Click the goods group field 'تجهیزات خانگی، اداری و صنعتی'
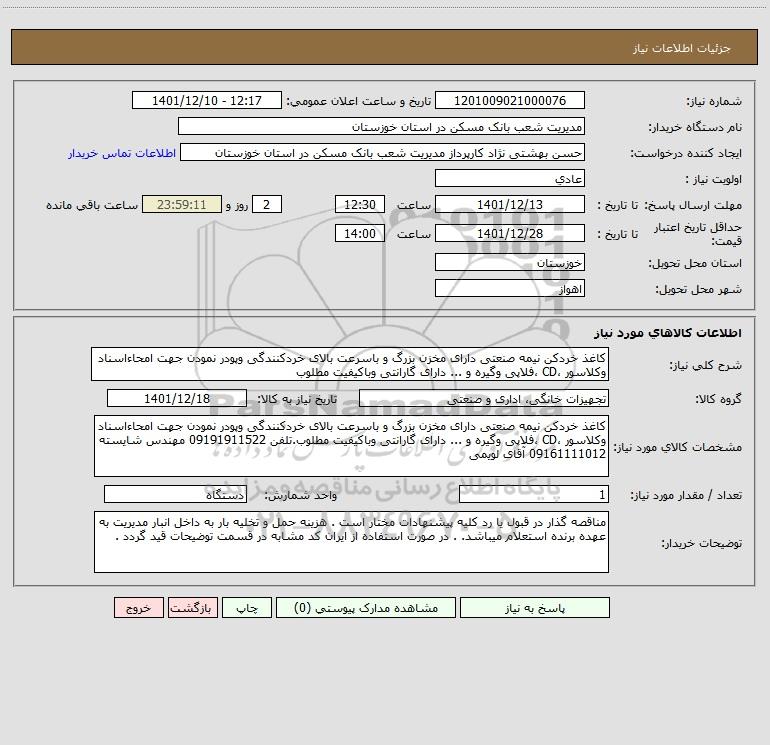This screenshot has height=745, width=770. (x=484, y=398)
